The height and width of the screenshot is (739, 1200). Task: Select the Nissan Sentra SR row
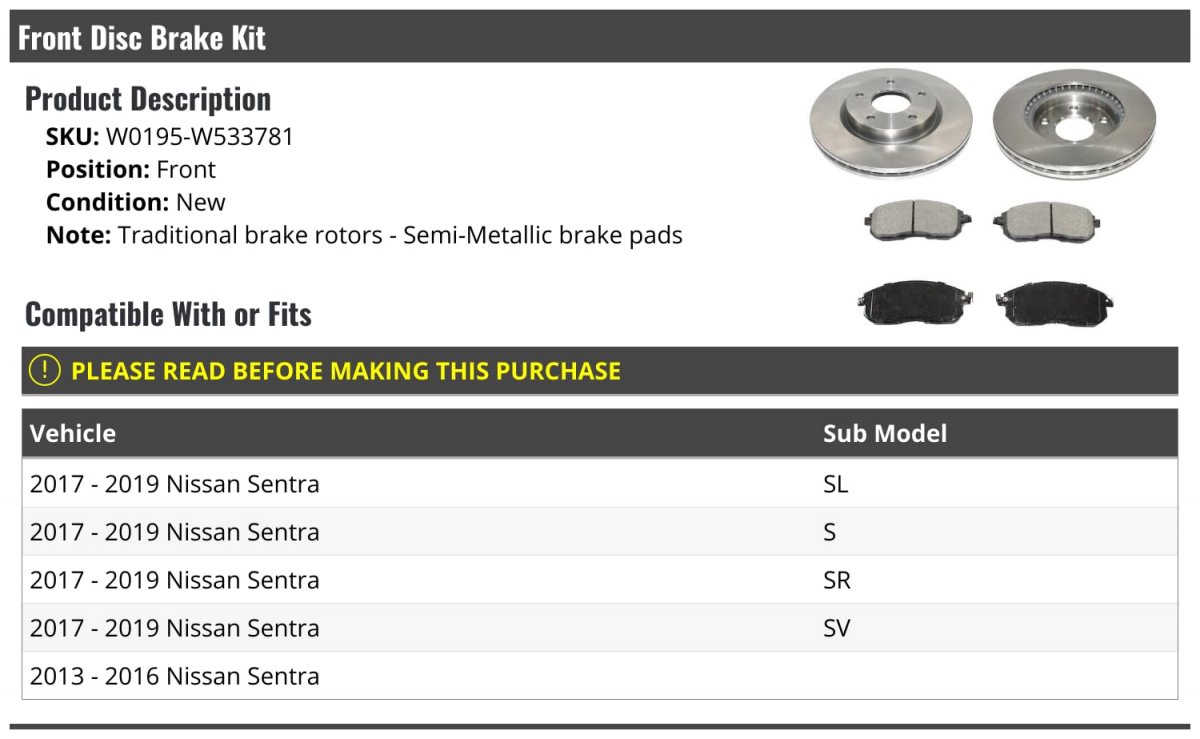[x=600, y=580]
